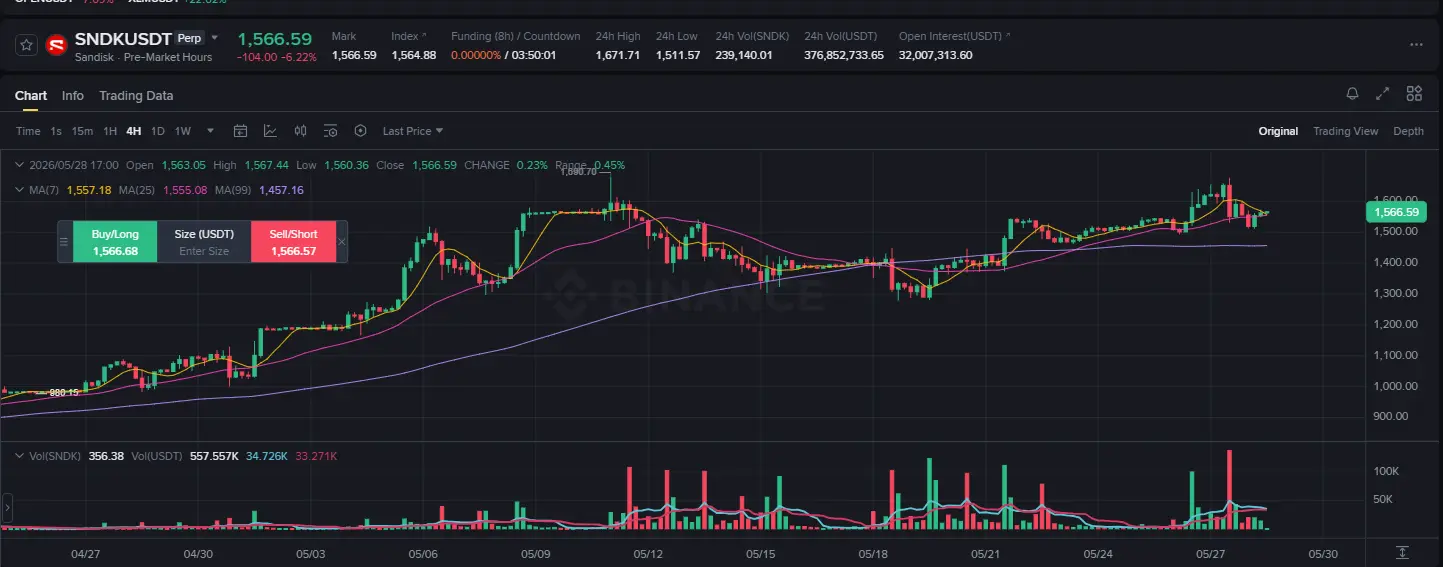Select the Time line chart interval
1443x567 pixels.
coord(28,131)
